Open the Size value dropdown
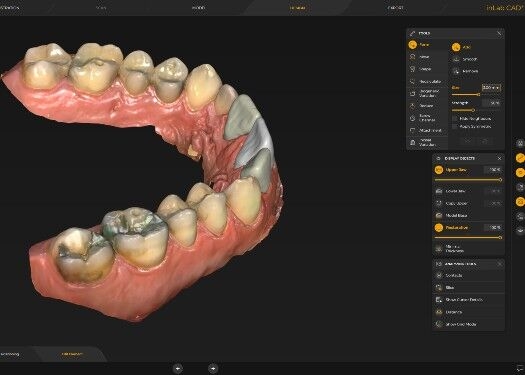525x375 pixels. (491, 88)
